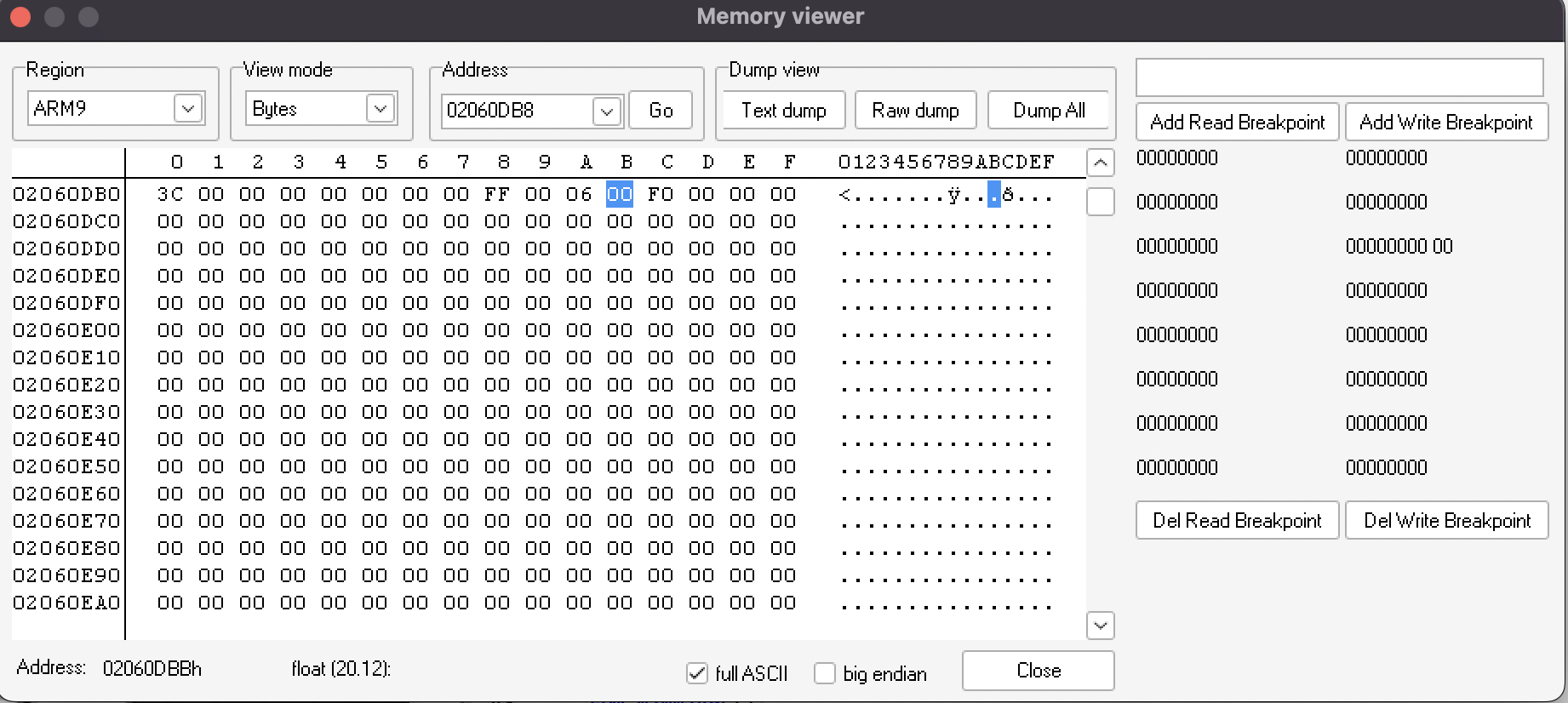Enable the big endian checkbox
The height and width of the screenshot is (703, 1568).
tap(825, 673)
